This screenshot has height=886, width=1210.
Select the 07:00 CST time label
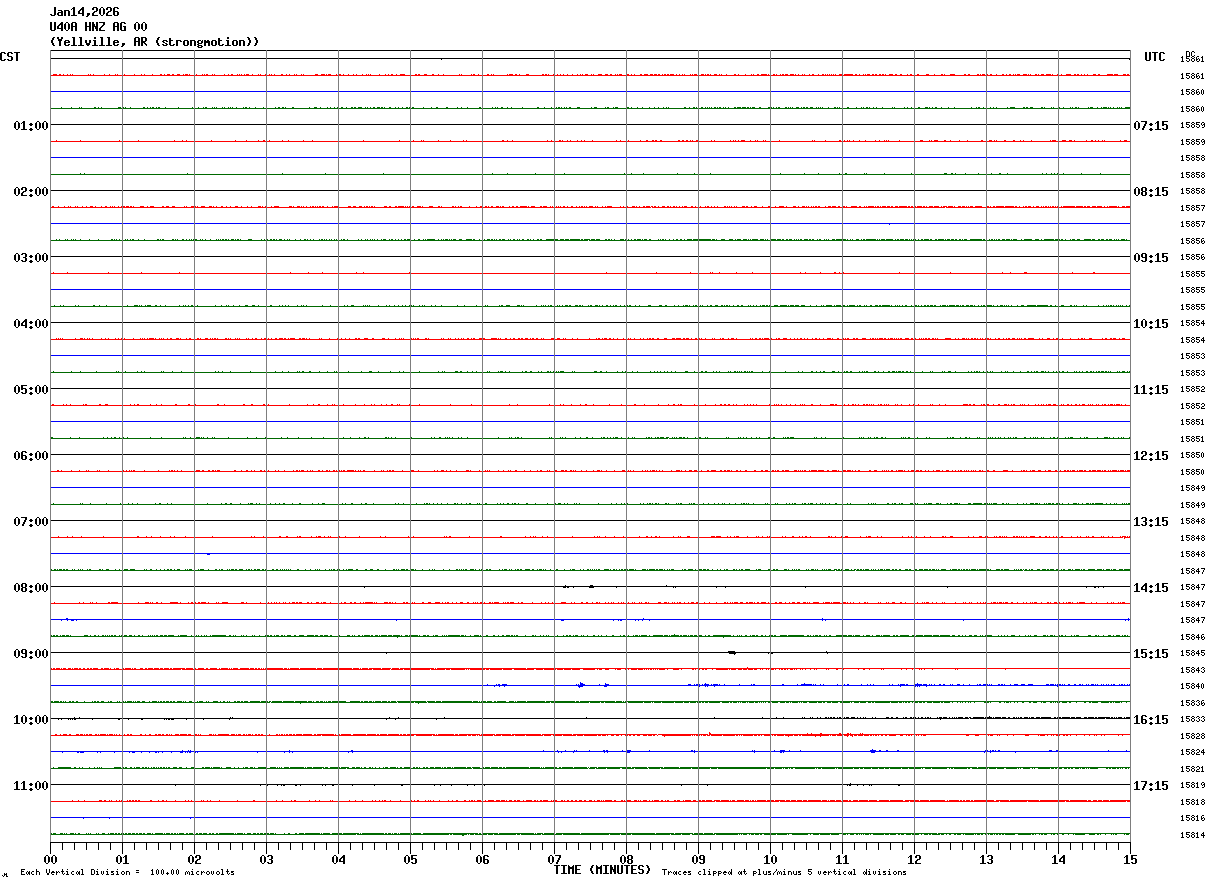pyautogui.click(x=31, y=521)
